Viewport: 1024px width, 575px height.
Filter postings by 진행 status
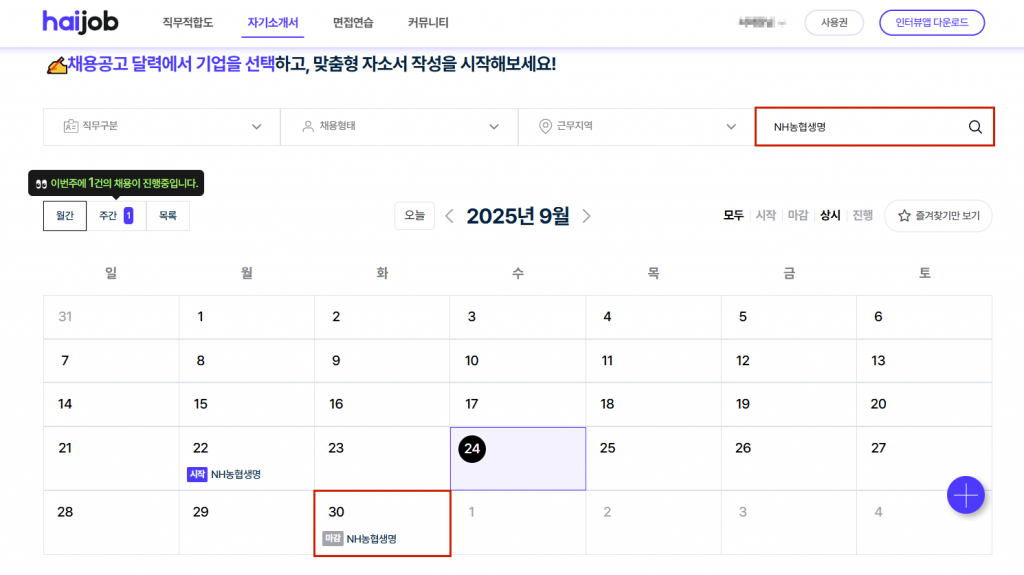pyautogui.click(x=862, y=215)
